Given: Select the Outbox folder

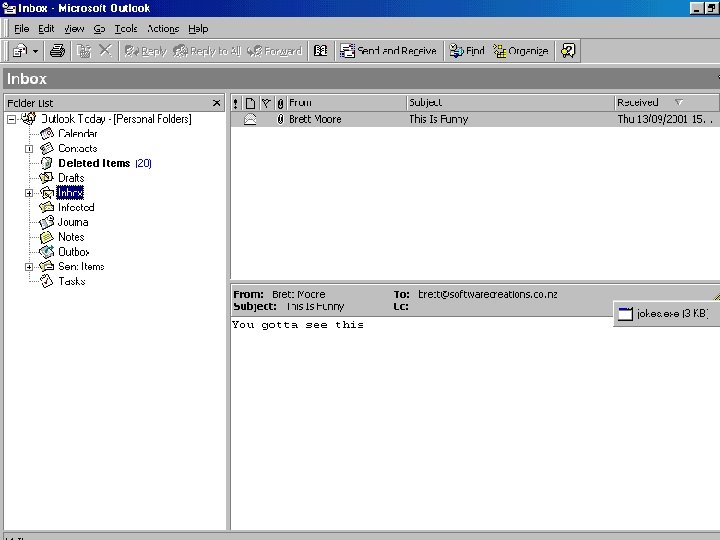Looking at the screenshot, I should click(73, 252).
